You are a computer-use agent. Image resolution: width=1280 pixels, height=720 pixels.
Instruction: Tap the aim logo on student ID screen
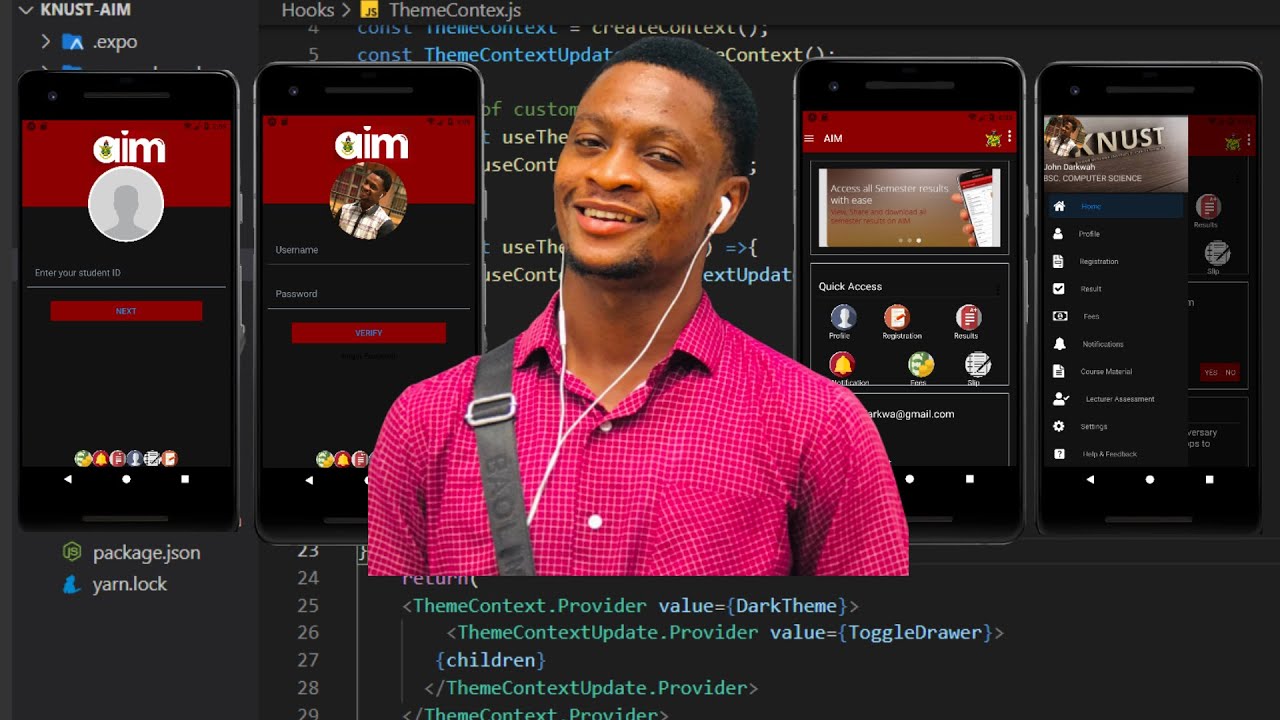(x=129, y=148)
